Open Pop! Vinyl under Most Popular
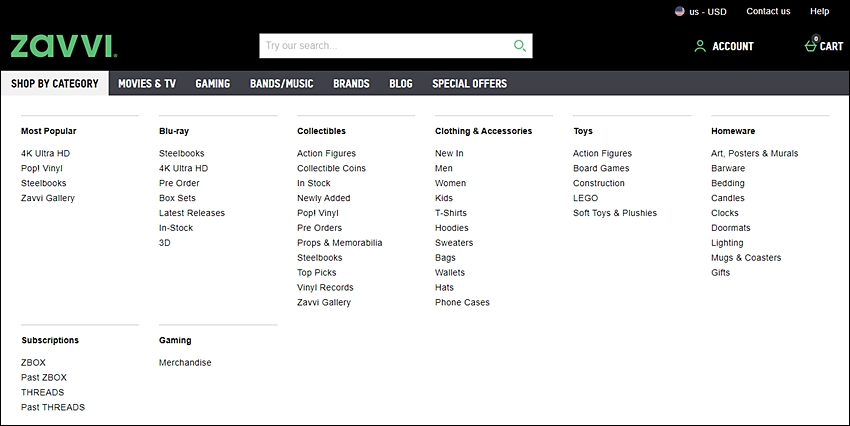 point(42,169)
